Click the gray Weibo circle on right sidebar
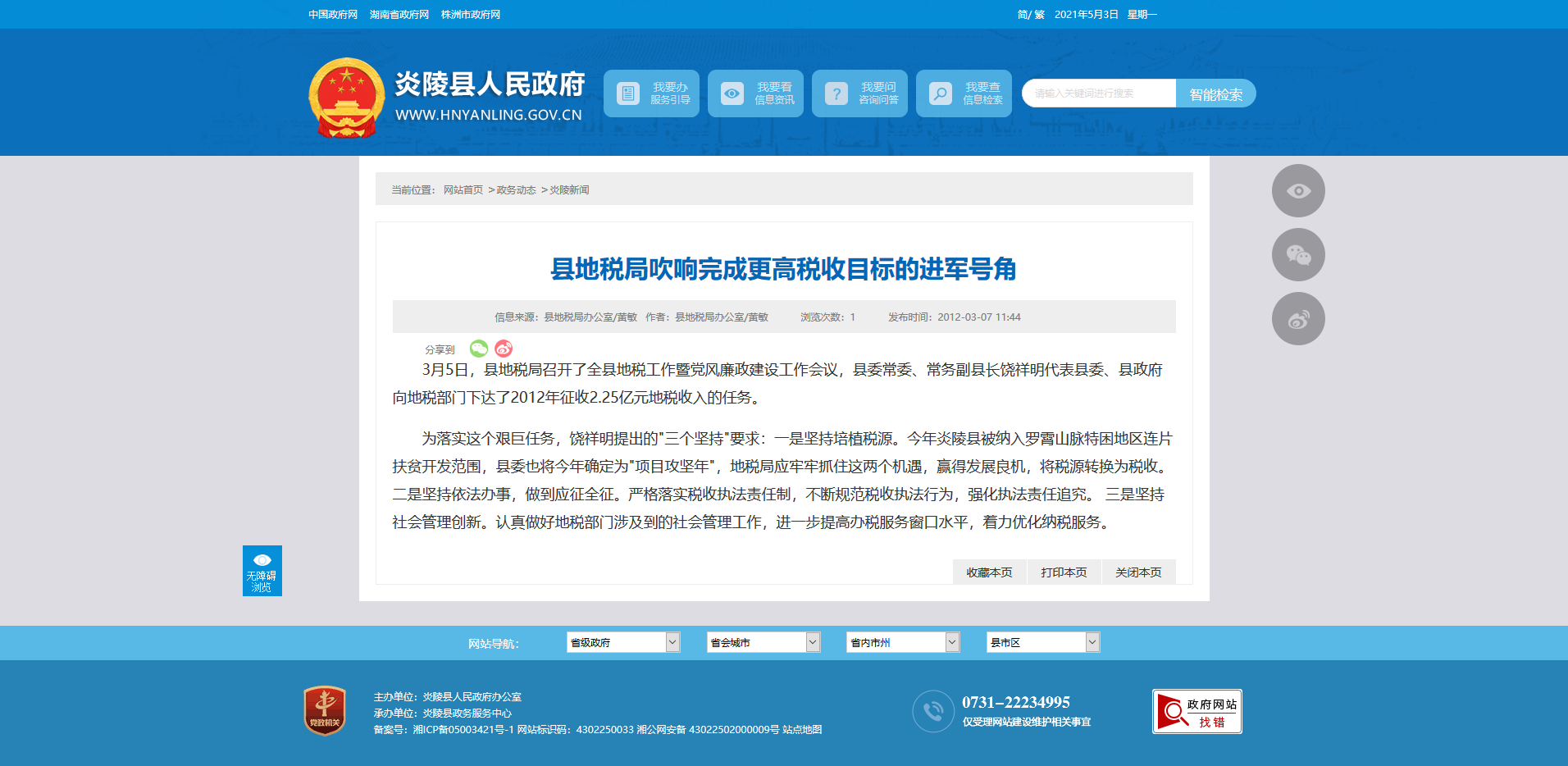The height and width of the screenshot is (766, 1568). (x=1297, y=319)
